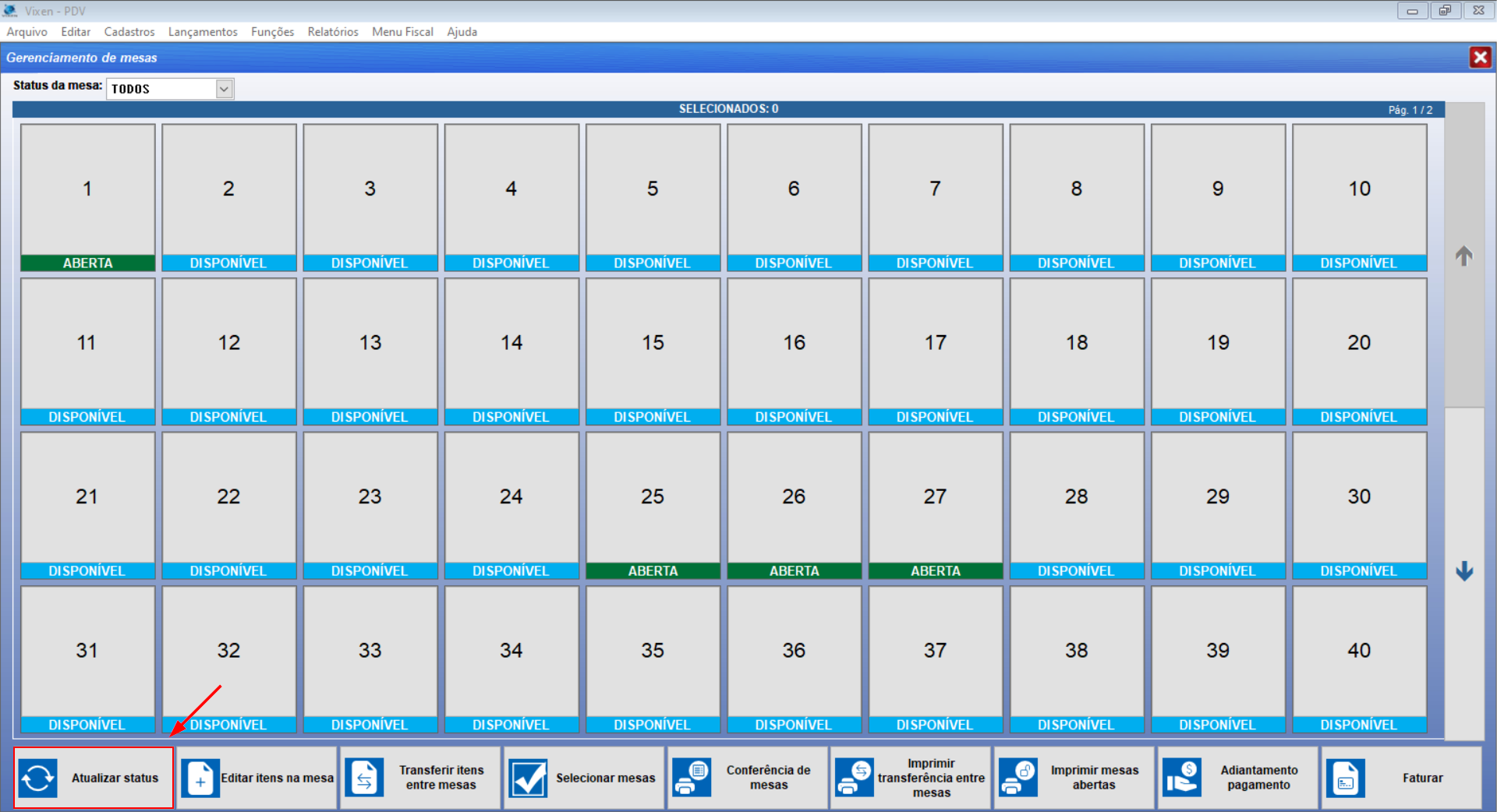Screen dimensions: 1497x812
Task: Go to previous page with up arrow
Action: [1464, 256]
